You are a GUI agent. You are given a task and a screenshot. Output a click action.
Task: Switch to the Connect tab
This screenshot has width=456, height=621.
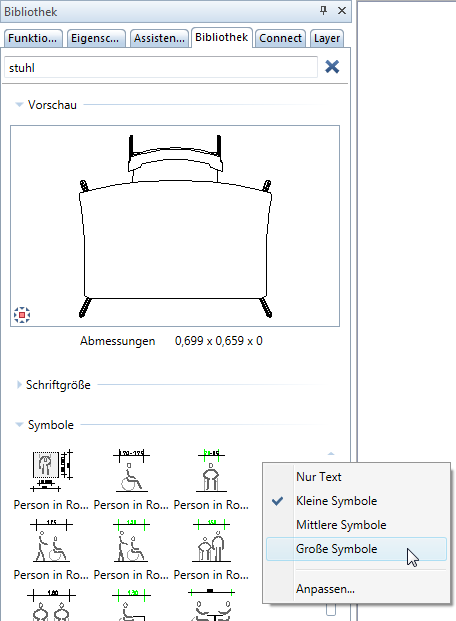pos(280,38)
